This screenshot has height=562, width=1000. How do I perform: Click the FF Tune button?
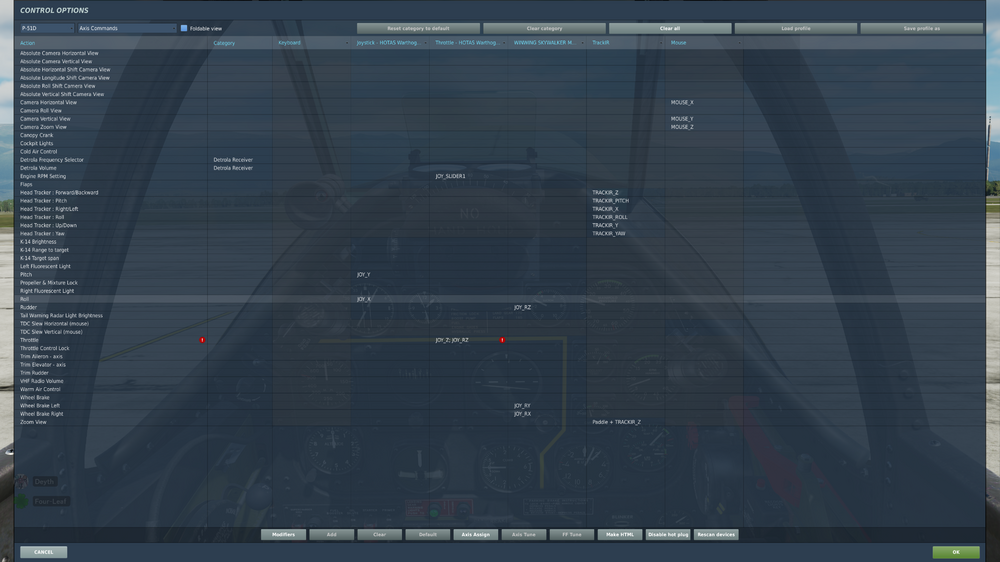click(572, 535)
